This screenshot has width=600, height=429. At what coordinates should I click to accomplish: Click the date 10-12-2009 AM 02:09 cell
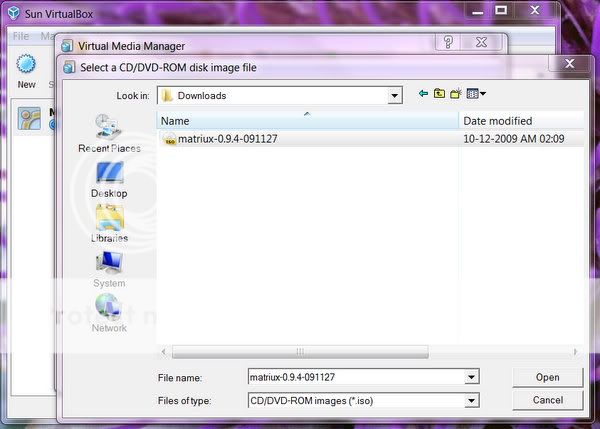coord(514,139)
